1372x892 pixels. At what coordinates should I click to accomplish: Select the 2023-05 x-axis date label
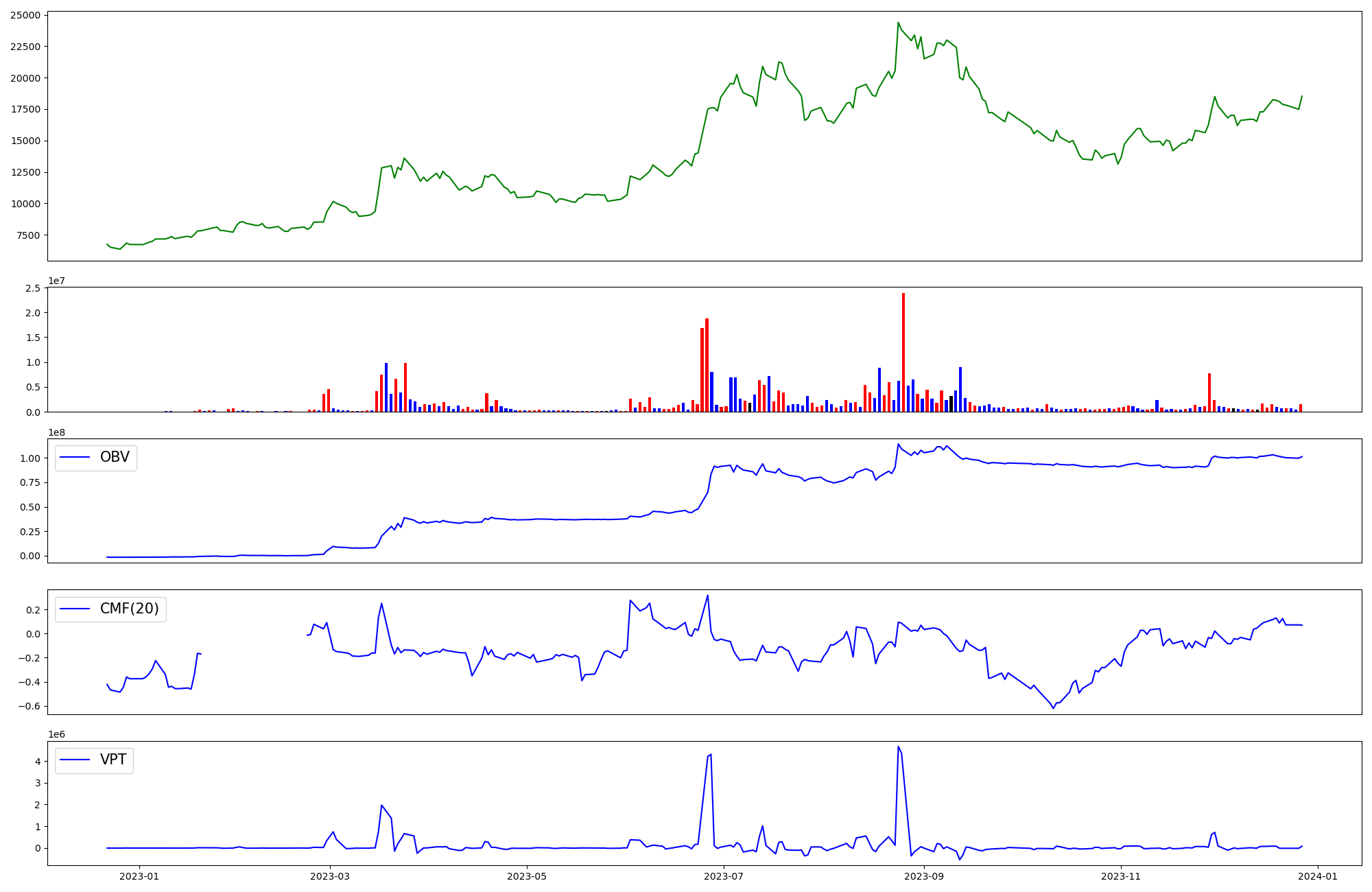(527, 876)
